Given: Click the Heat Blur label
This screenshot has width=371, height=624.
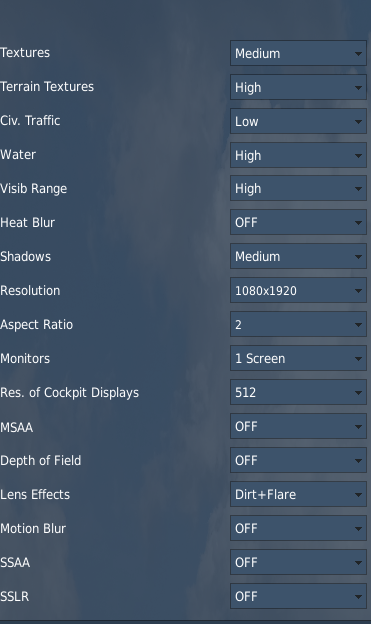Looking at the screenshot, I should [x=27, y=222].
